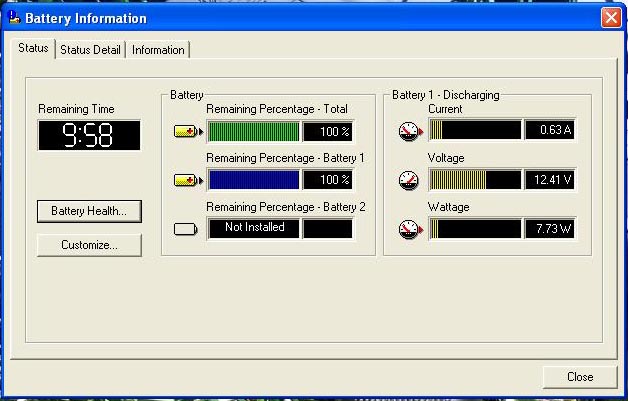Click the Not Installed Battery 2 field

pyautogui.click(x=254, y=228)
